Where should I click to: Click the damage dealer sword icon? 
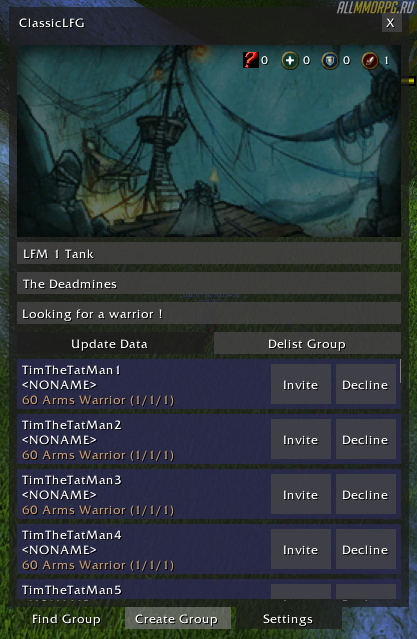click(x=370, y=61)
